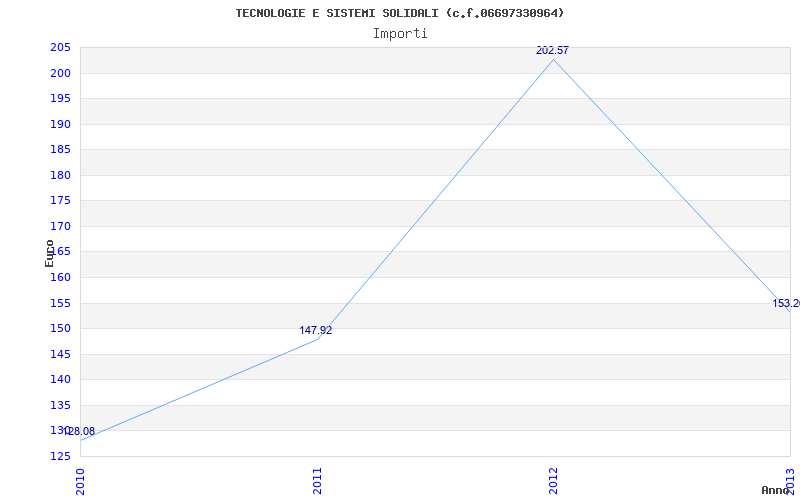Screen dimensions: 800x500
Task: Click the 190 y-axis value
Action: click(60, 124)
